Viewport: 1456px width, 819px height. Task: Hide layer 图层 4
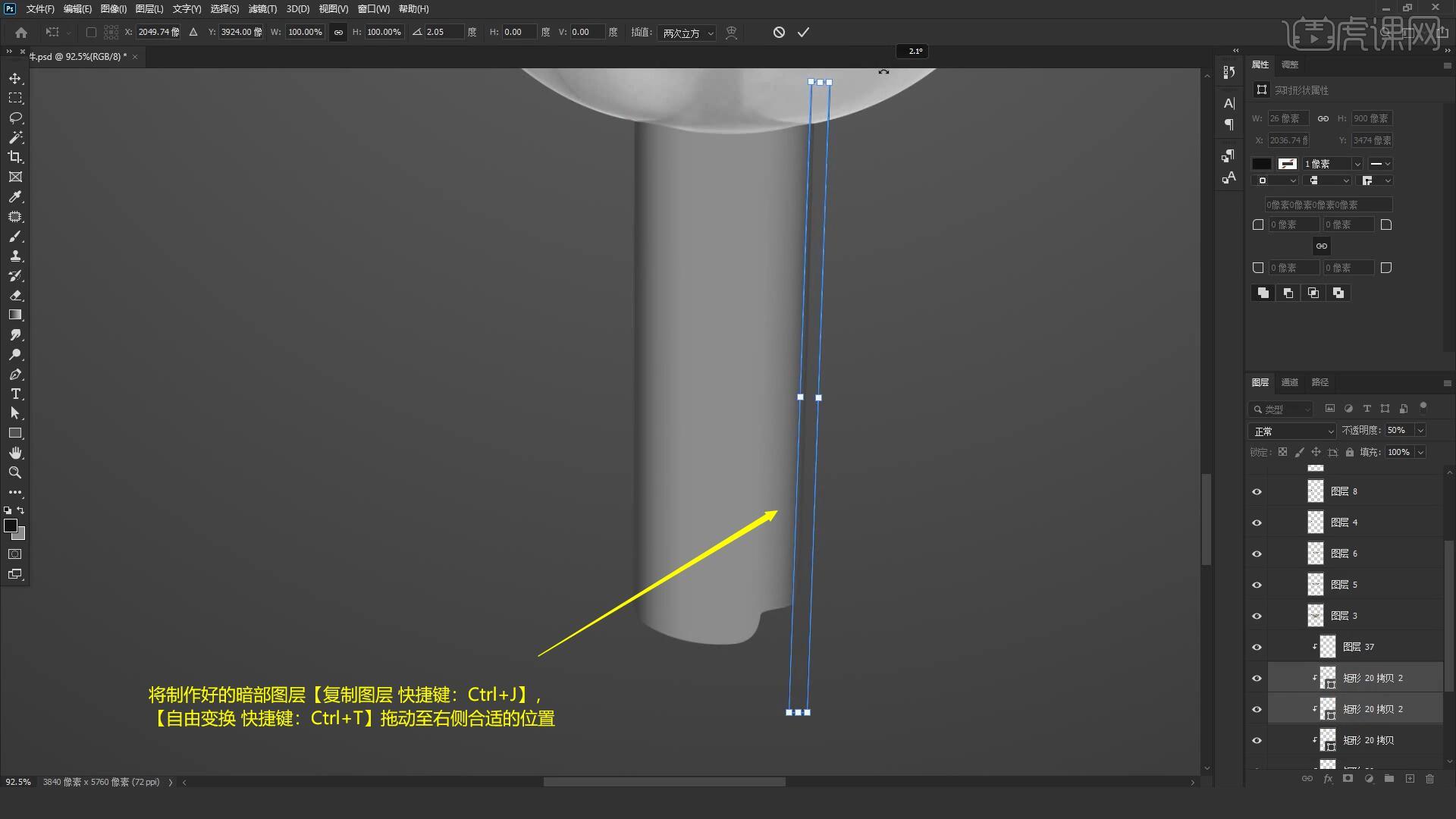click(x=1257, y=522)
